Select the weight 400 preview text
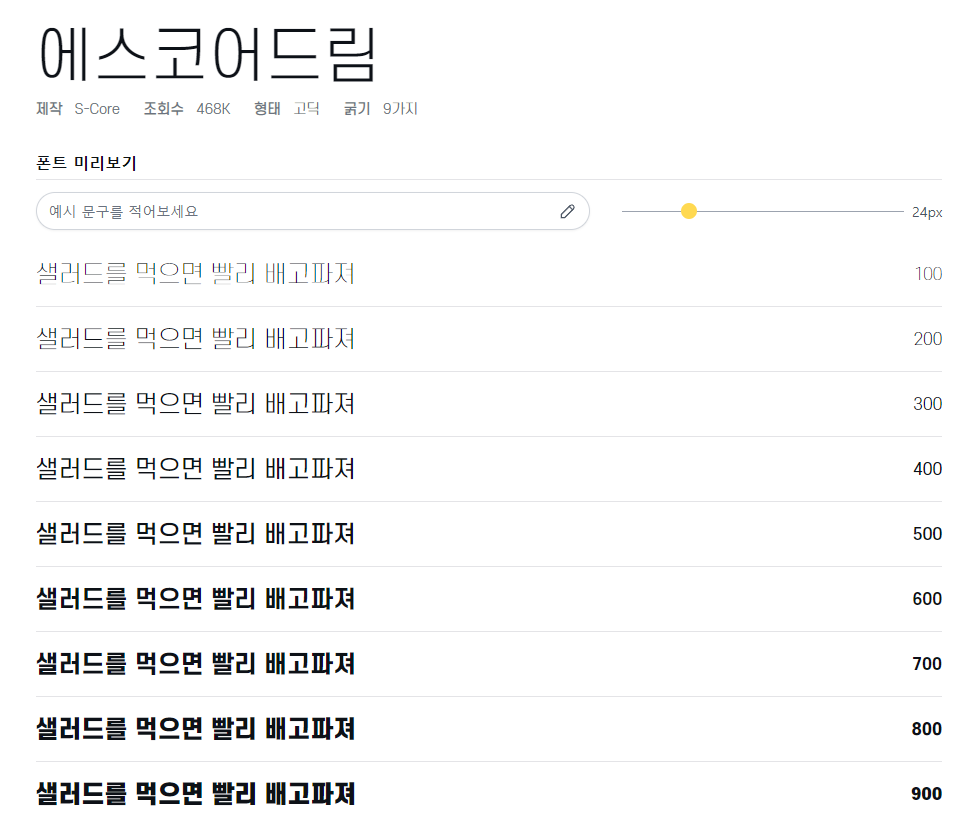The image size is (964, 823). point(196,468)
